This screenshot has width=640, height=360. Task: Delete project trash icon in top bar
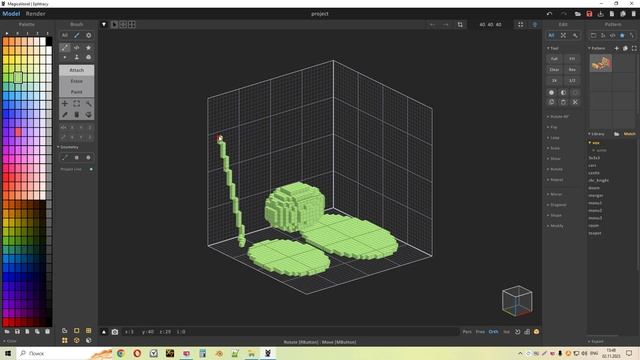click(x=633, y=14)
